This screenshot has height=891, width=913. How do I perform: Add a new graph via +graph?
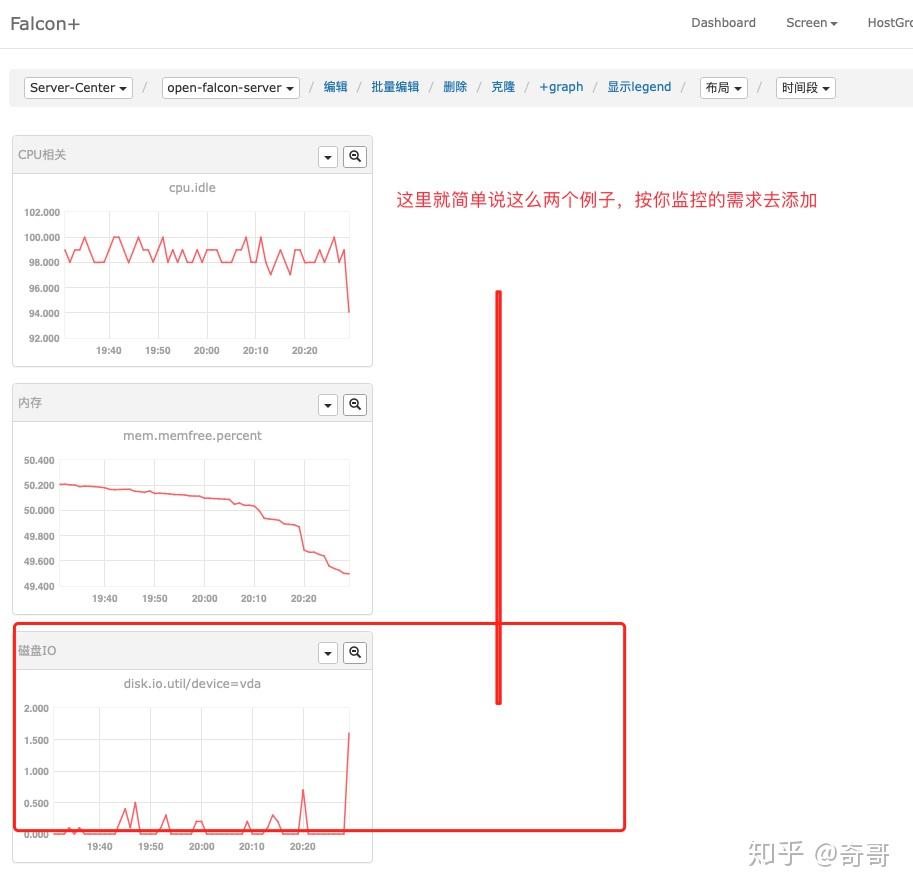coord(561,87)
